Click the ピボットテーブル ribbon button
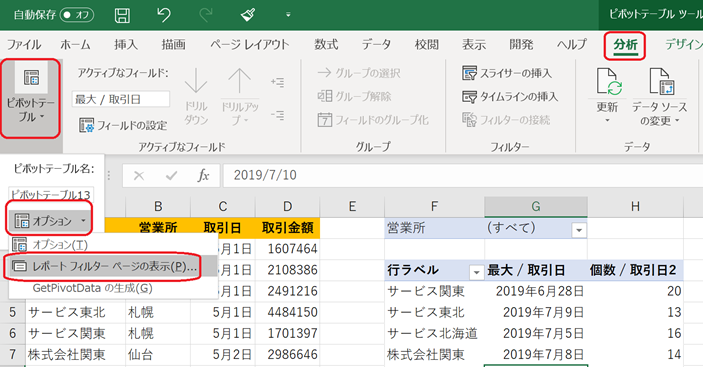The image size is (703, 367). click(30, 98)
